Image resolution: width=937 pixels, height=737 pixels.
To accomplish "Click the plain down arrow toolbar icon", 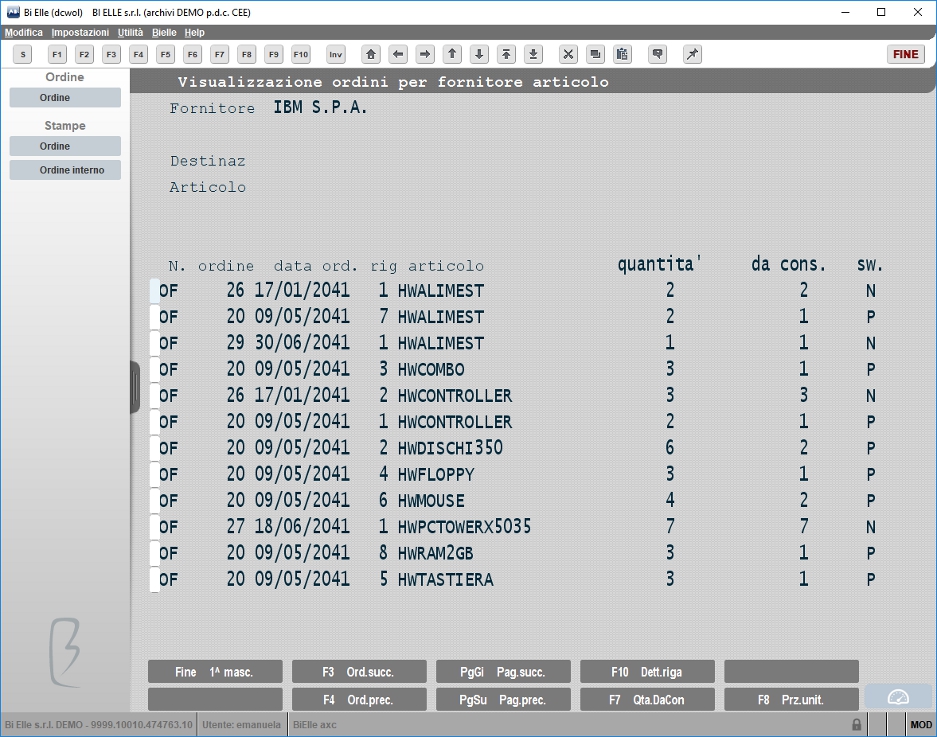I will pyautogui.click(x=479, y=54).
